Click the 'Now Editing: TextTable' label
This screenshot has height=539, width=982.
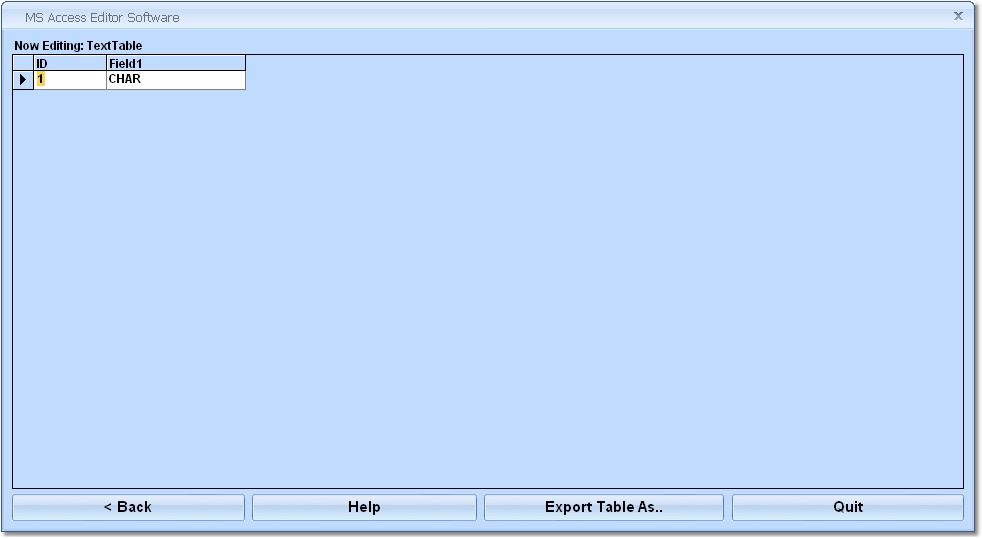(78, 46)
